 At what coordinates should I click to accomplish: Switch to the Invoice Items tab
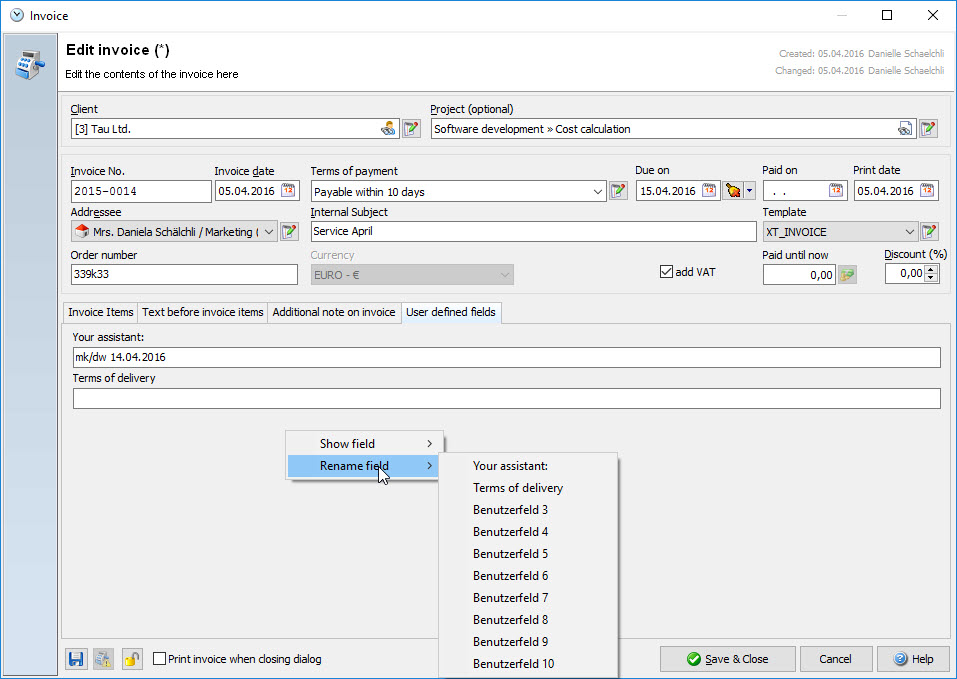click(x=100, y=313)
